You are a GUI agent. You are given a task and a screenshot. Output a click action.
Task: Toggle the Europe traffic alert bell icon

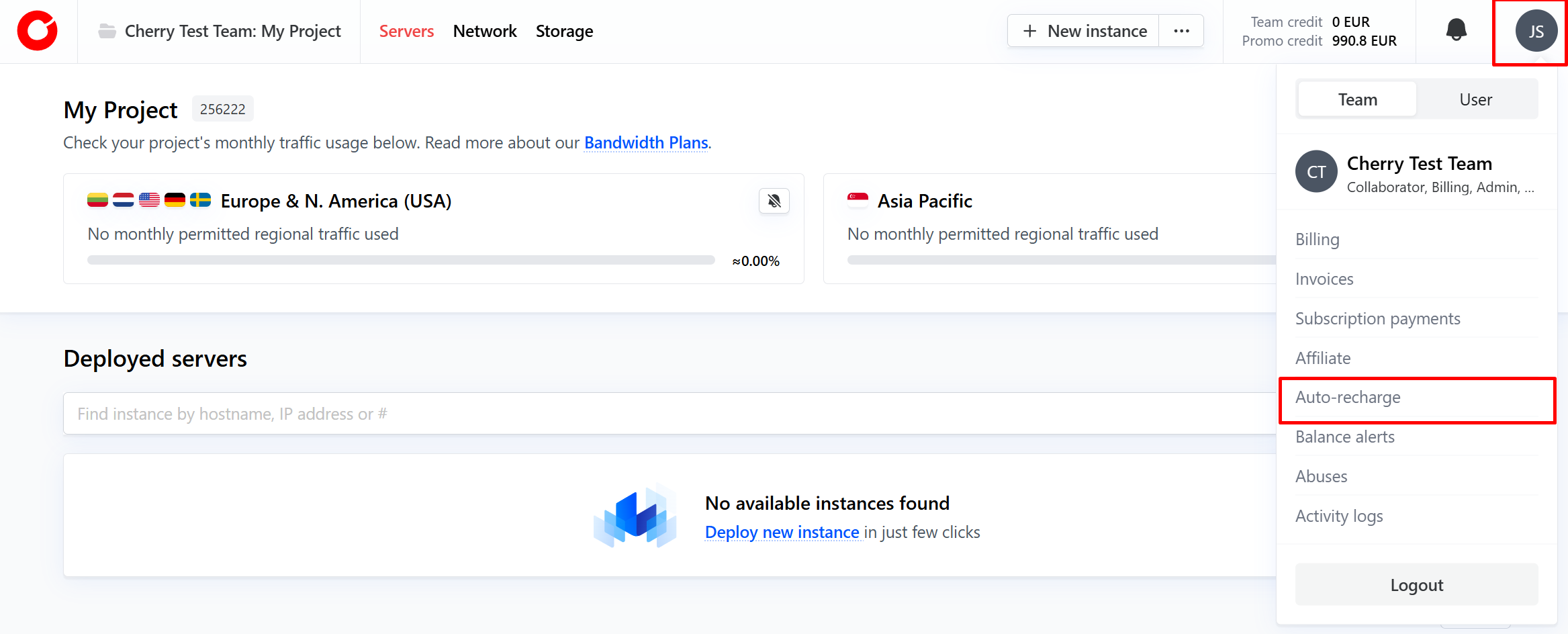point(774,201)
